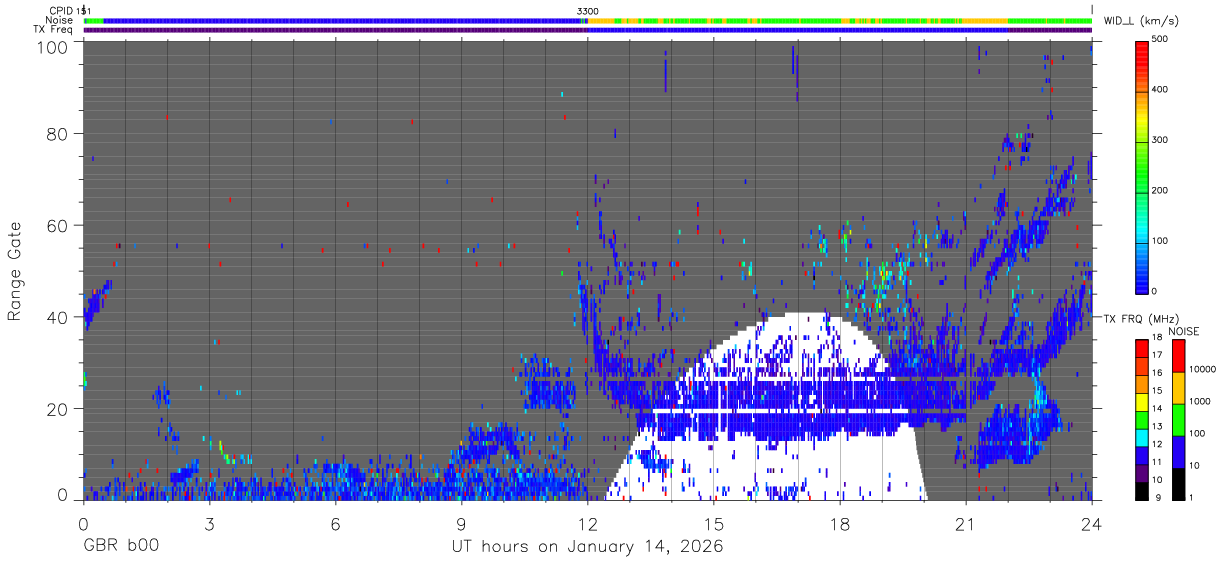Click the Range Gate axis title

tap(15, 271)
